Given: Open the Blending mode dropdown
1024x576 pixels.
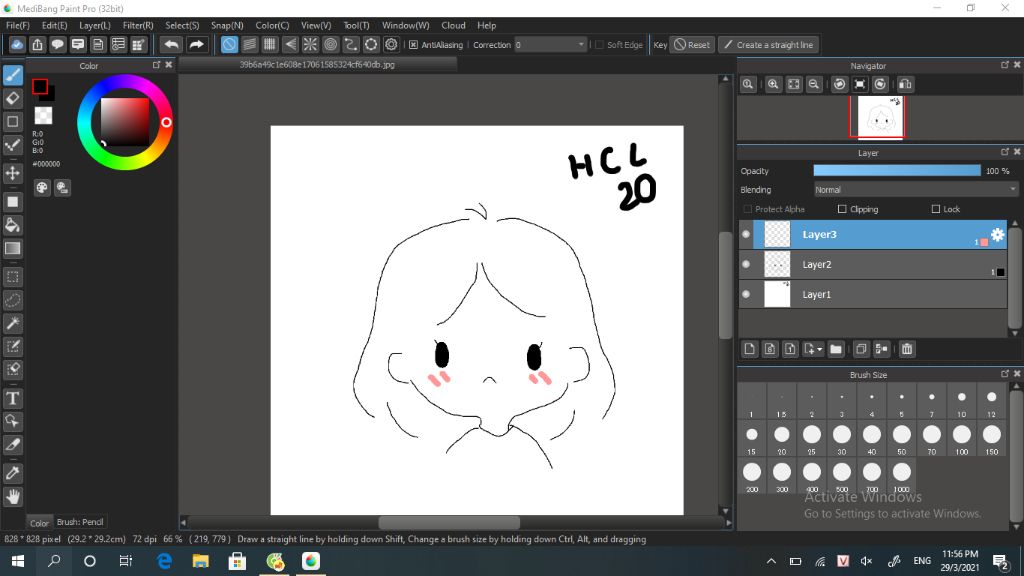Looking at the screenshot, I should tap(915, 190).
